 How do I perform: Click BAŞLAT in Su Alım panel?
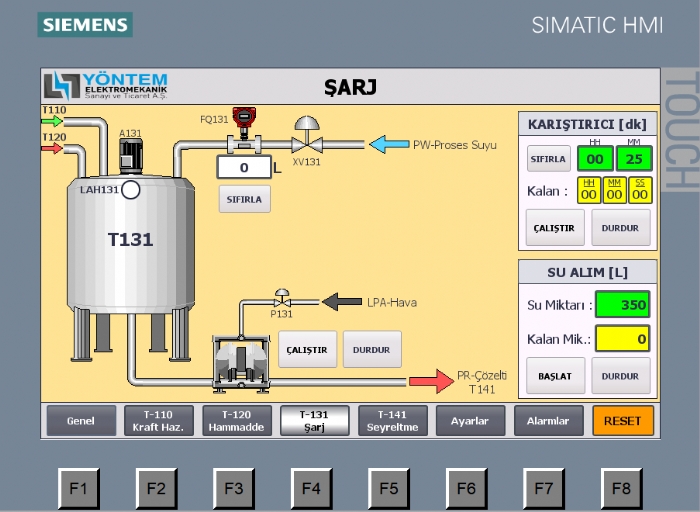555,376
